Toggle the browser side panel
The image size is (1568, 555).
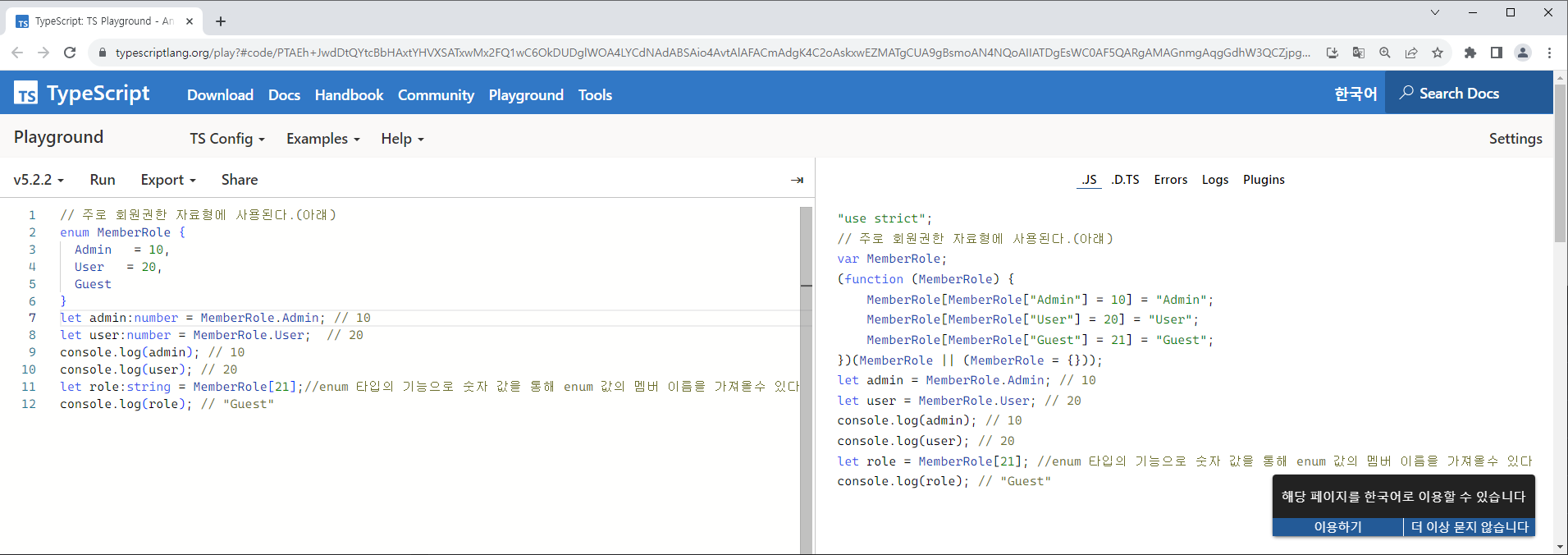(x=1497, y=53)
